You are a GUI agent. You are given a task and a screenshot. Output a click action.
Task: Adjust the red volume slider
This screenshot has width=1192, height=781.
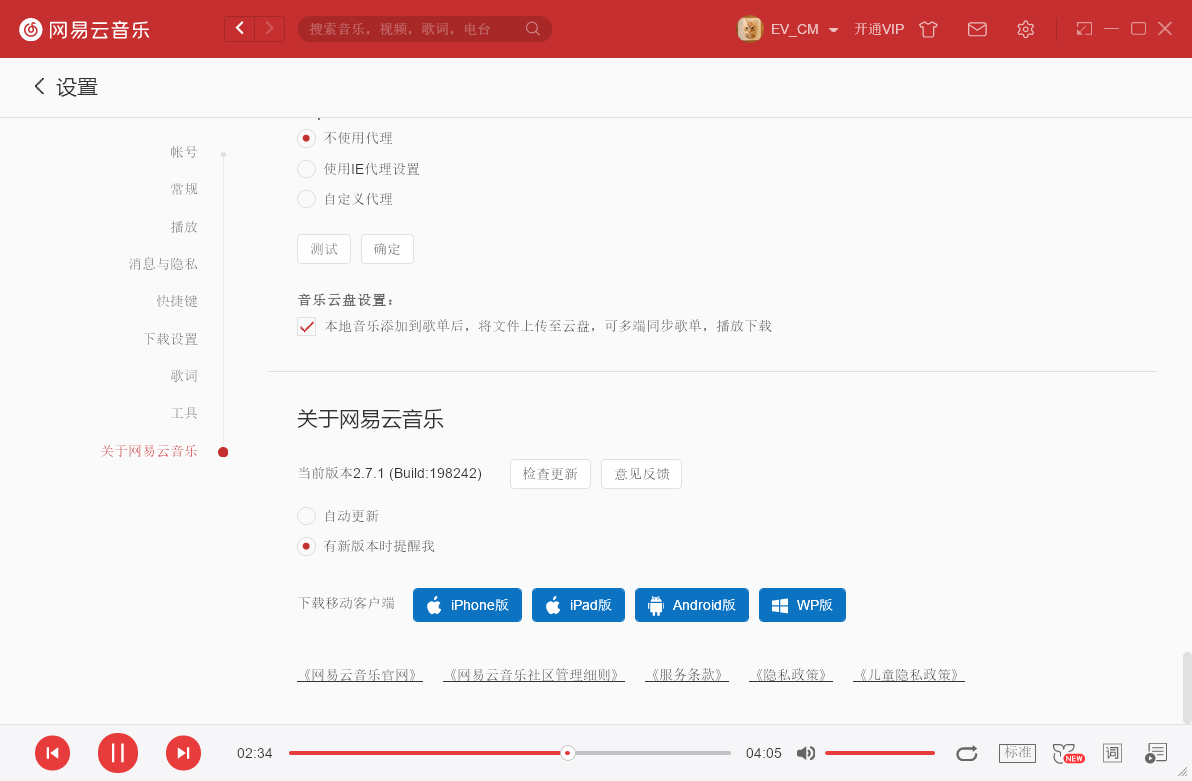coord(880,752)
